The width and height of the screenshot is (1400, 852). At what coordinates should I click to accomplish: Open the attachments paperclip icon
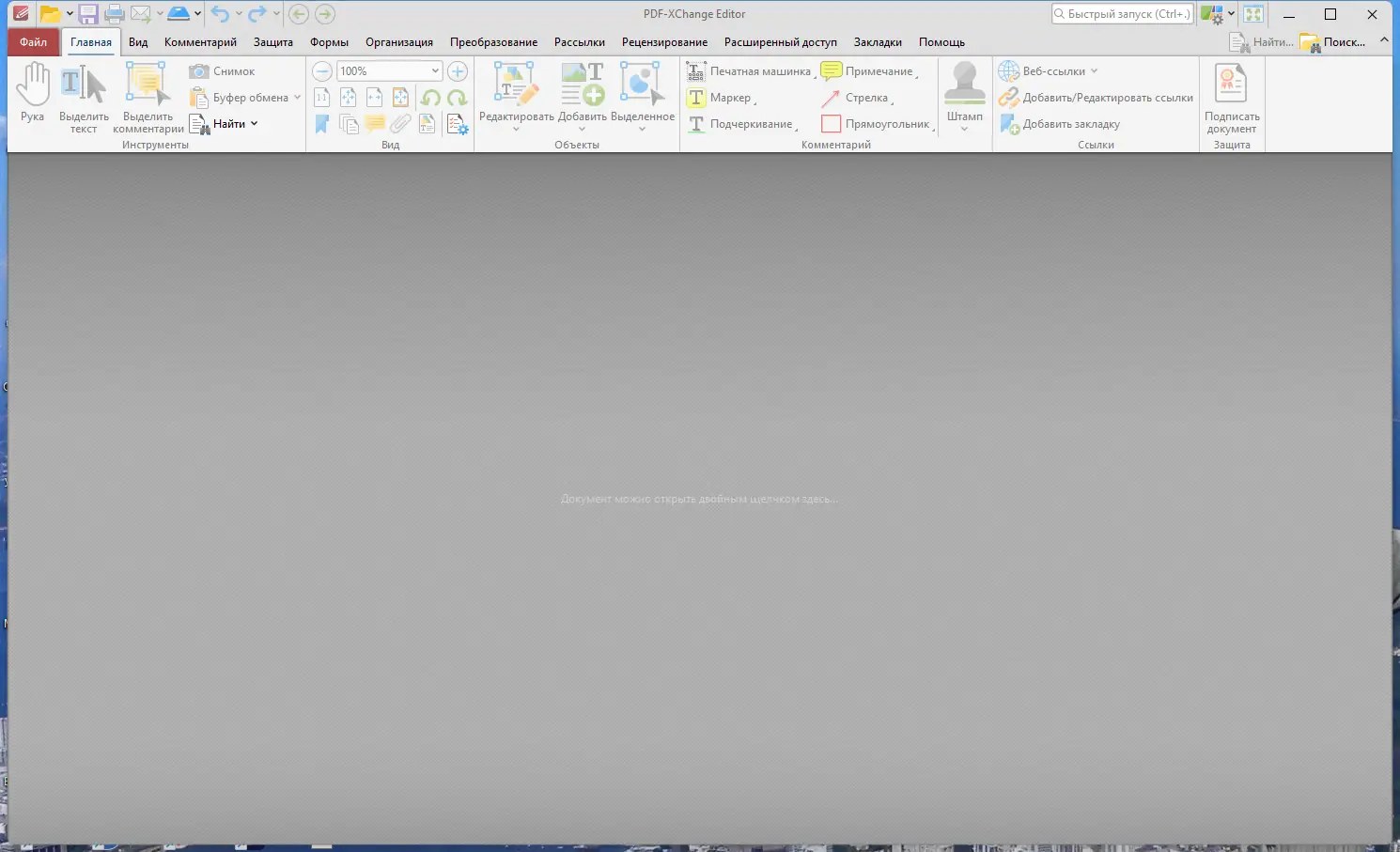pos(401,124)
